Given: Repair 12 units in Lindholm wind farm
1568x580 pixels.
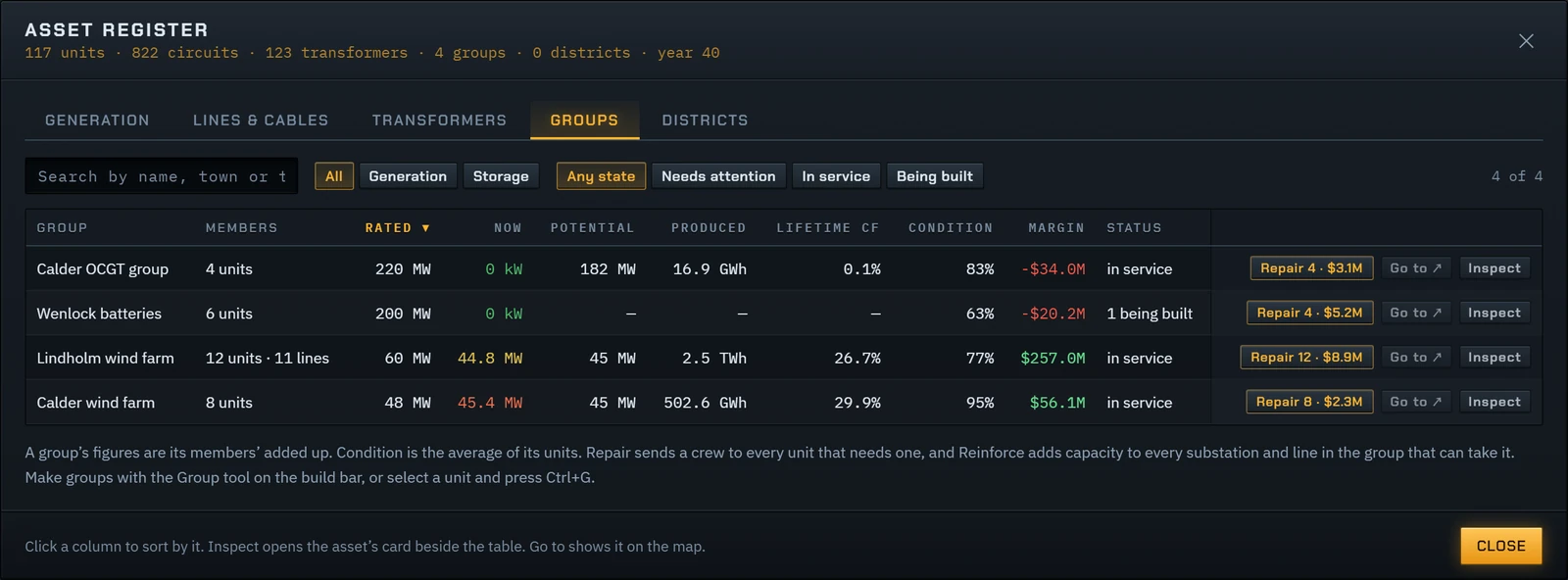Looking at the screenshot, I should coord(1306,358).
